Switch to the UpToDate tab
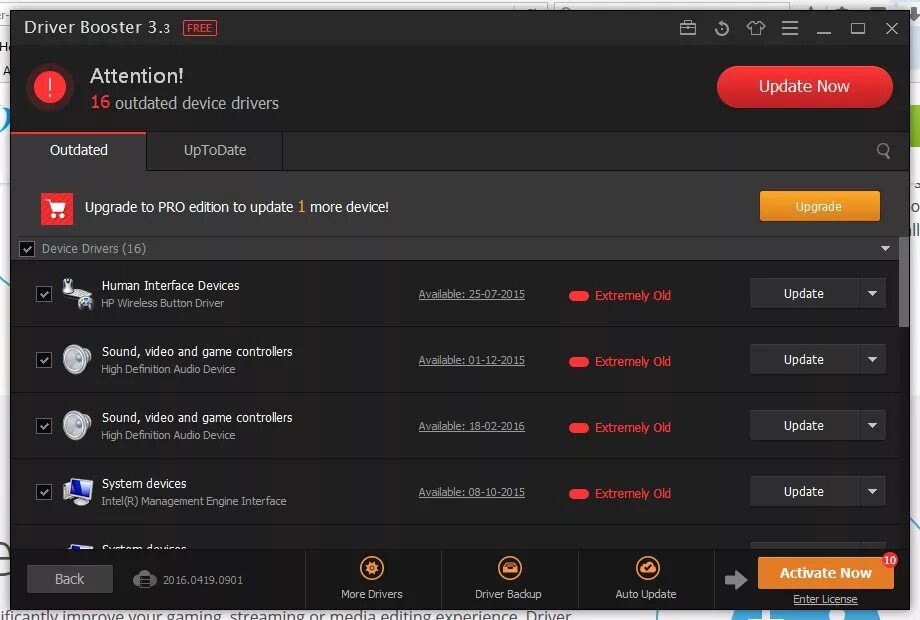 (x=215, y=151)
